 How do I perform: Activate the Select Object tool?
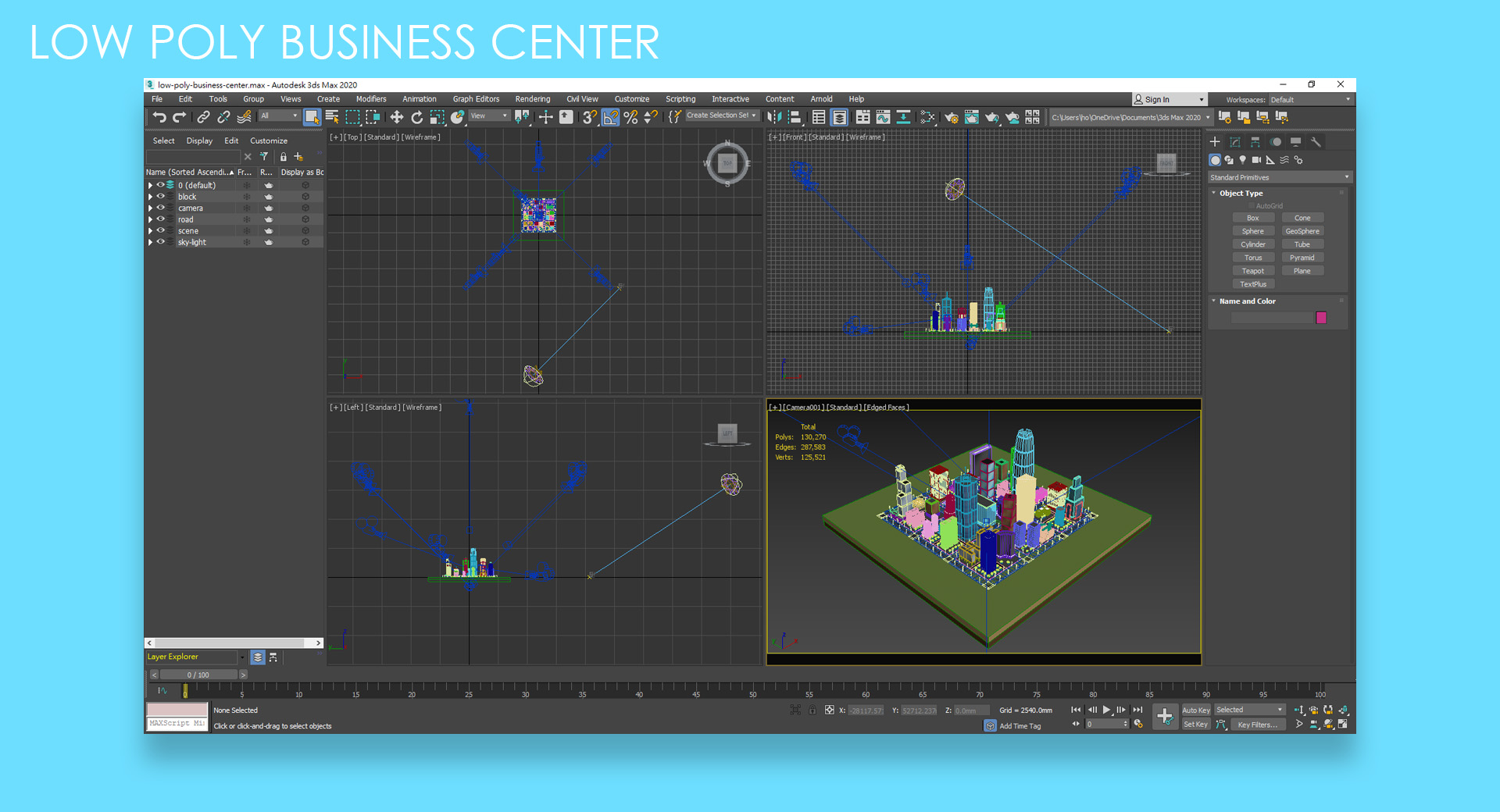(312, 117)
